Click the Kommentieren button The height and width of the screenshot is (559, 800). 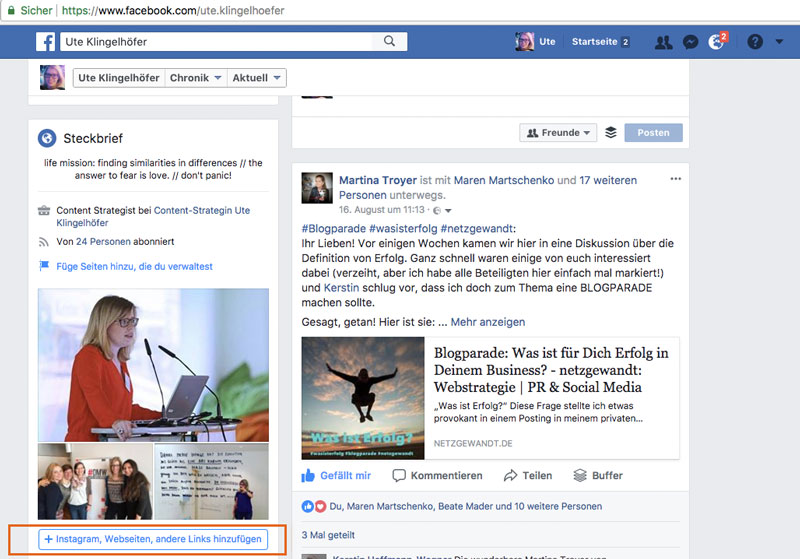click(437, 475)
